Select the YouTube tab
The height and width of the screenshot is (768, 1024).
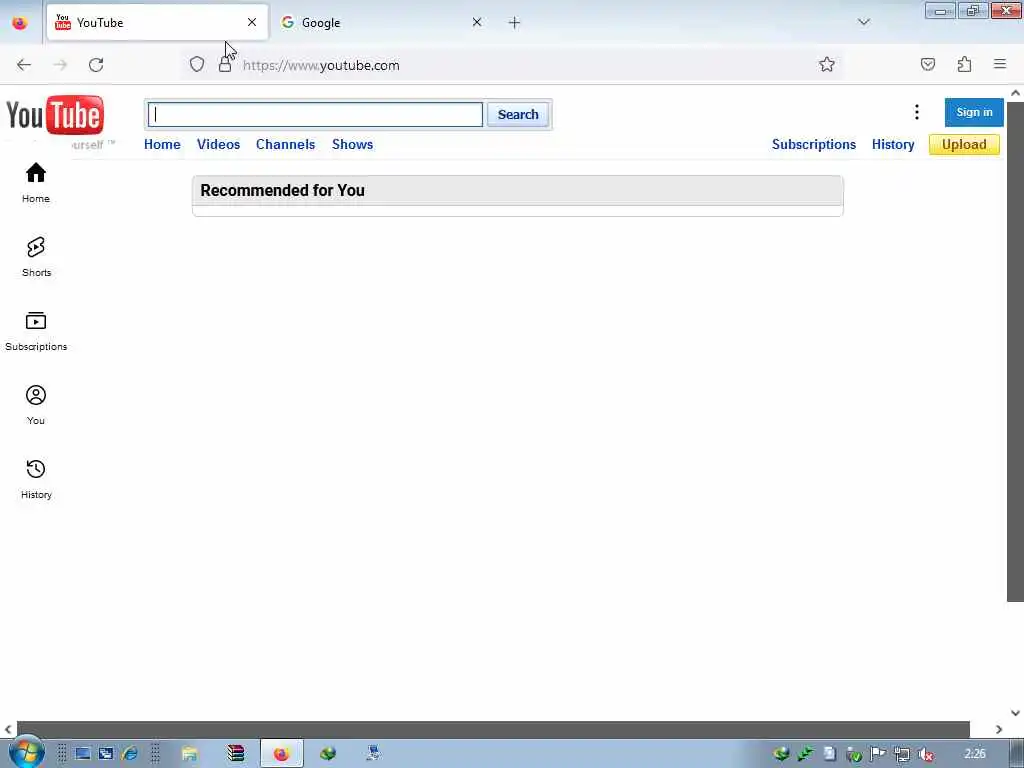pyautogui.click(x=157, y=22)
